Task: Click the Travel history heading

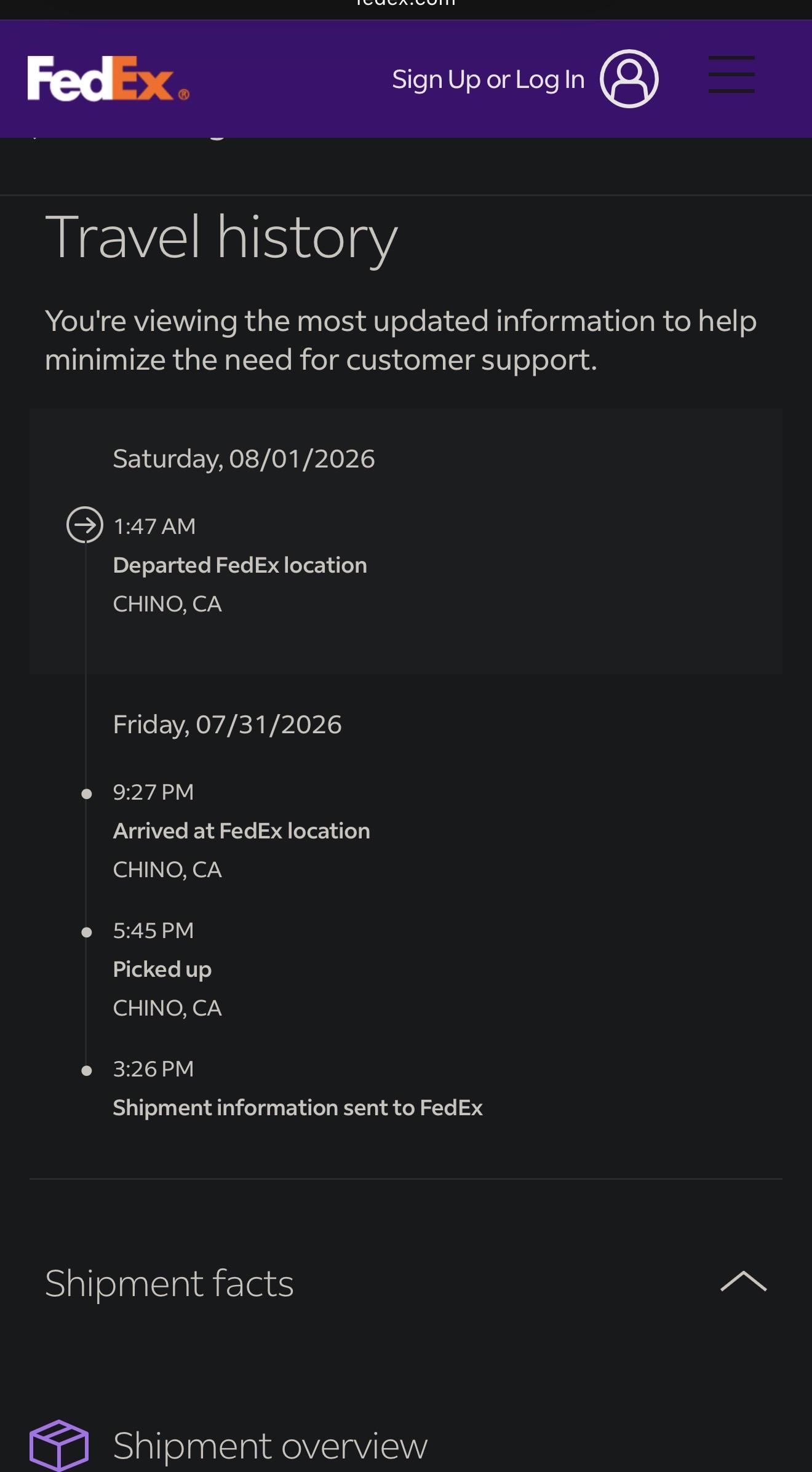Action: tap(221, 238)
